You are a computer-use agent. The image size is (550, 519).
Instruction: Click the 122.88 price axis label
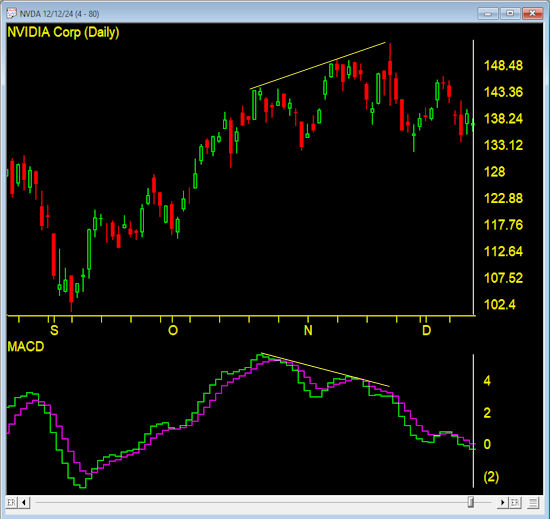coord(503,198)
